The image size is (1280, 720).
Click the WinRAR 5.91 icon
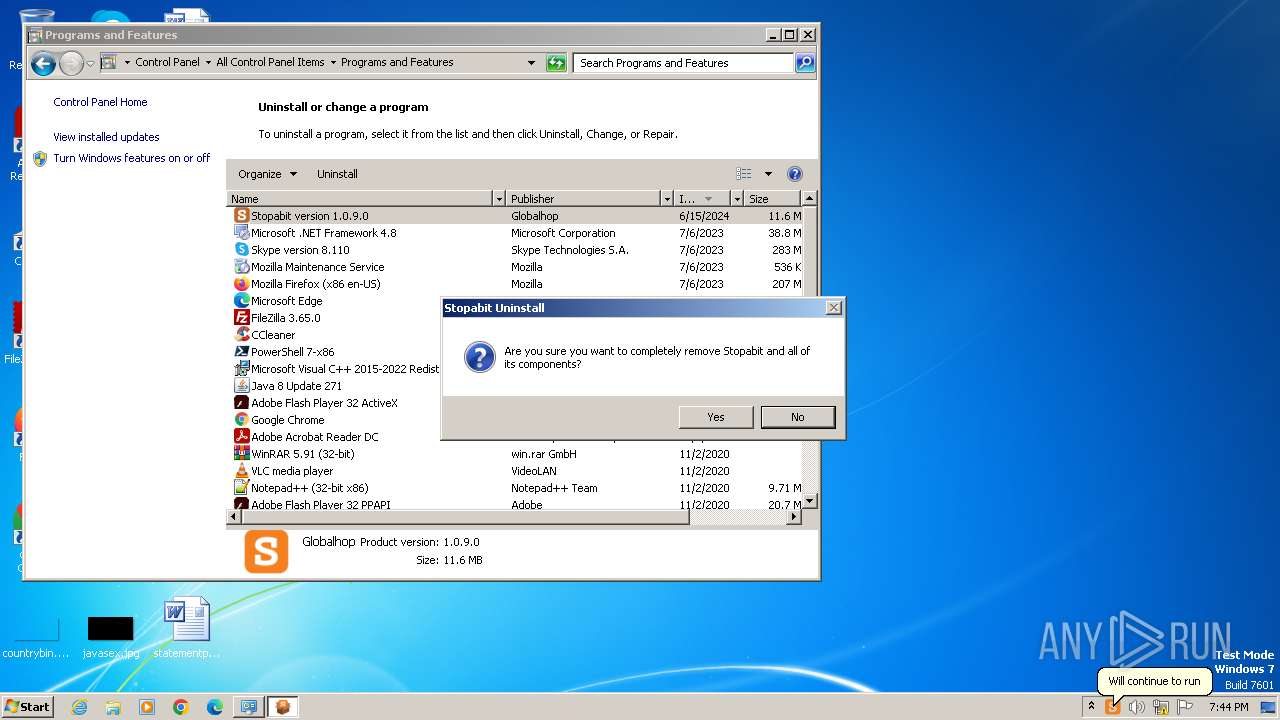point(241,454)
